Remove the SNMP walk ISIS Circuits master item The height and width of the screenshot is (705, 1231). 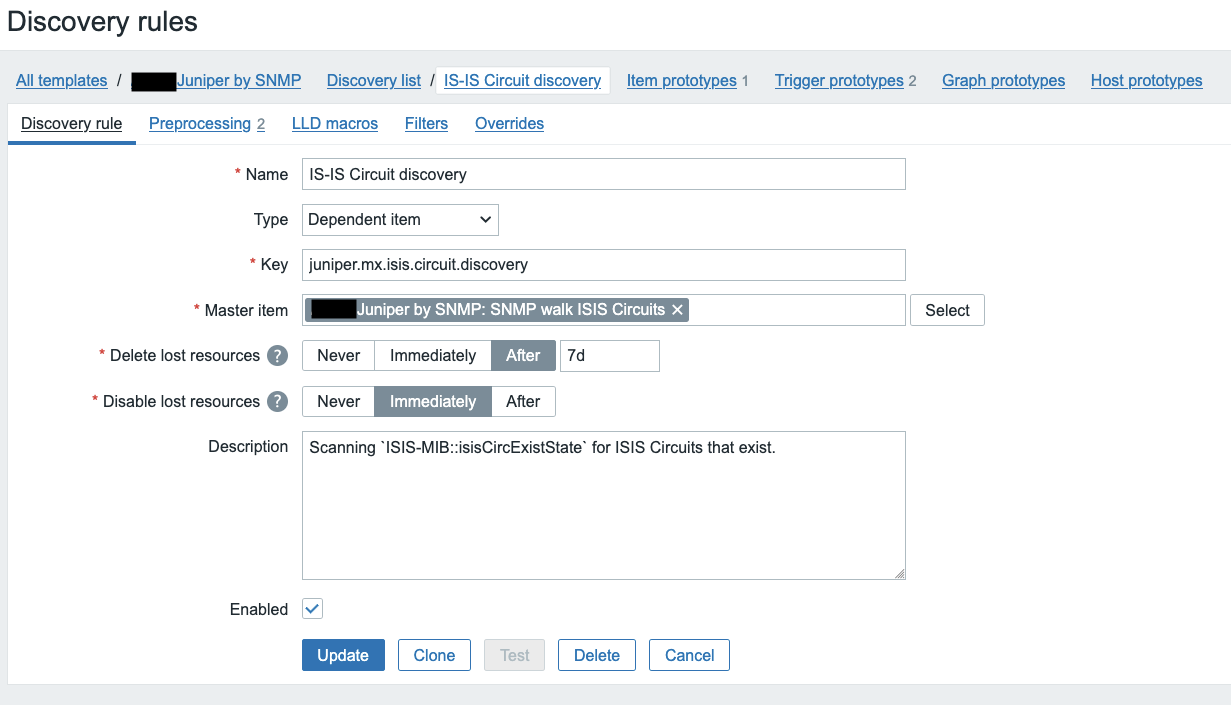point(677,310)
